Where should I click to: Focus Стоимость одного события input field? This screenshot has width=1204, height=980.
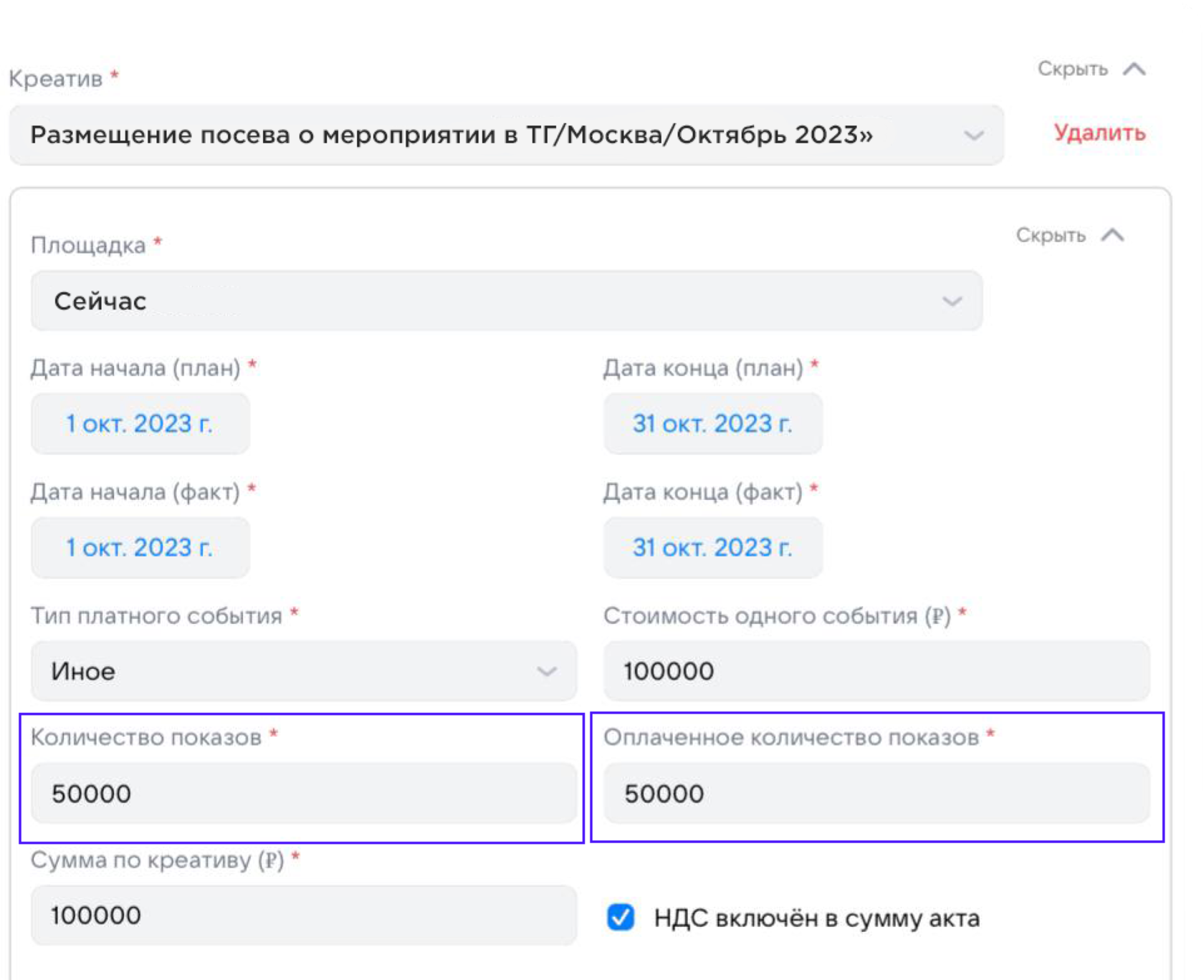tap(876, 671)
